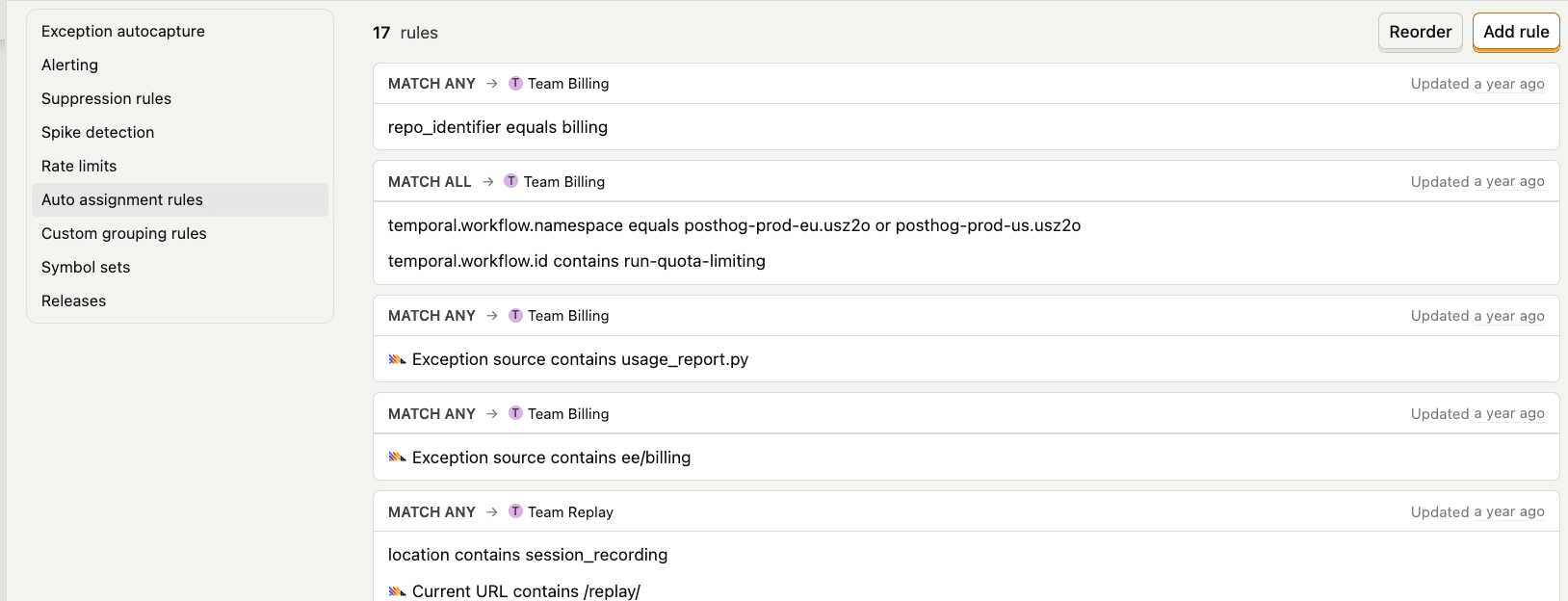Select Spike detection in the sidebar
This screenshot has width=1568, height=601.
[x=180, y=132]
